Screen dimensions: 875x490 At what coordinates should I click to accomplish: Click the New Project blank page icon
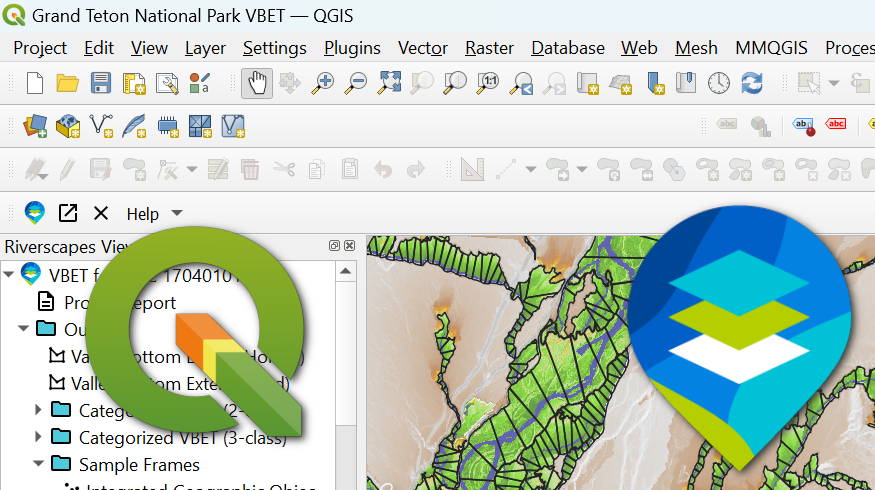35,83
